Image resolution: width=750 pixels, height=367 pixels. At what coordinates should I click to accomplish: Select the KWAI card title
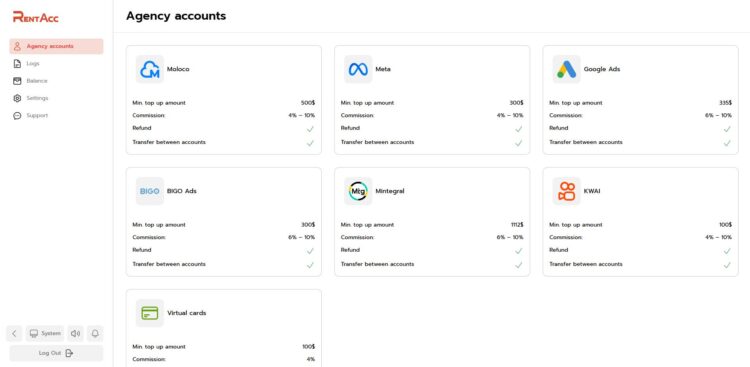[x=592, y=191]
